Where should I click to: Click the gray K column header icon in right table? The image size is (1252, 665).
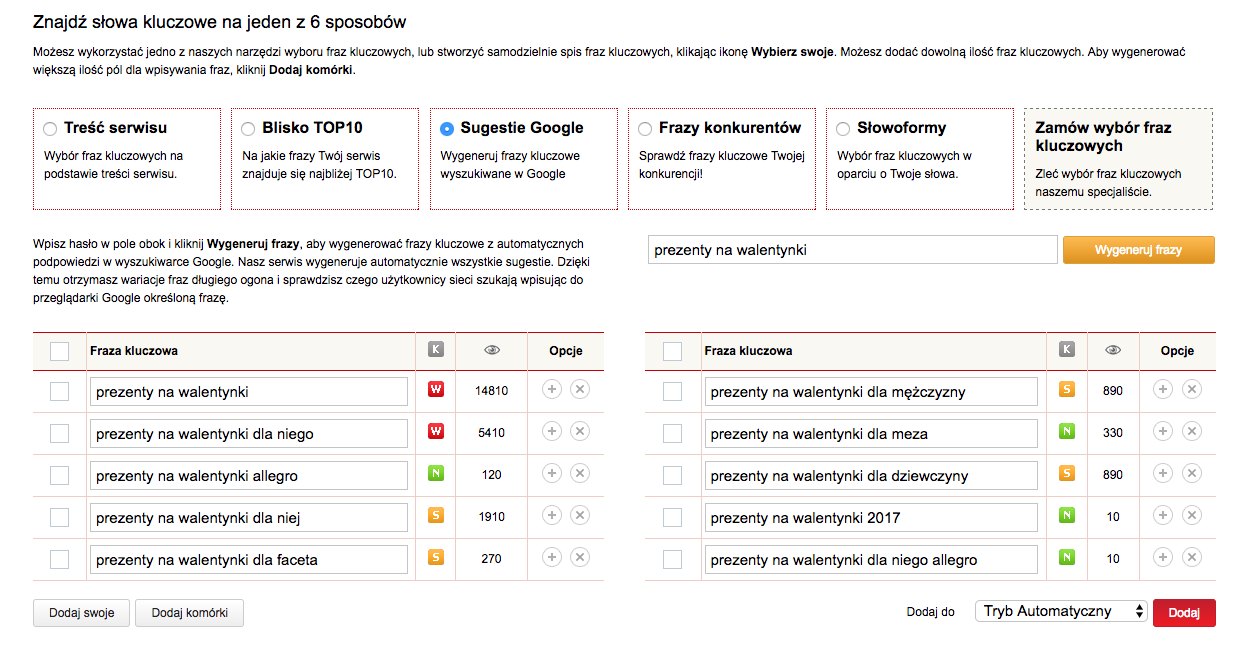click(1067, 350)
